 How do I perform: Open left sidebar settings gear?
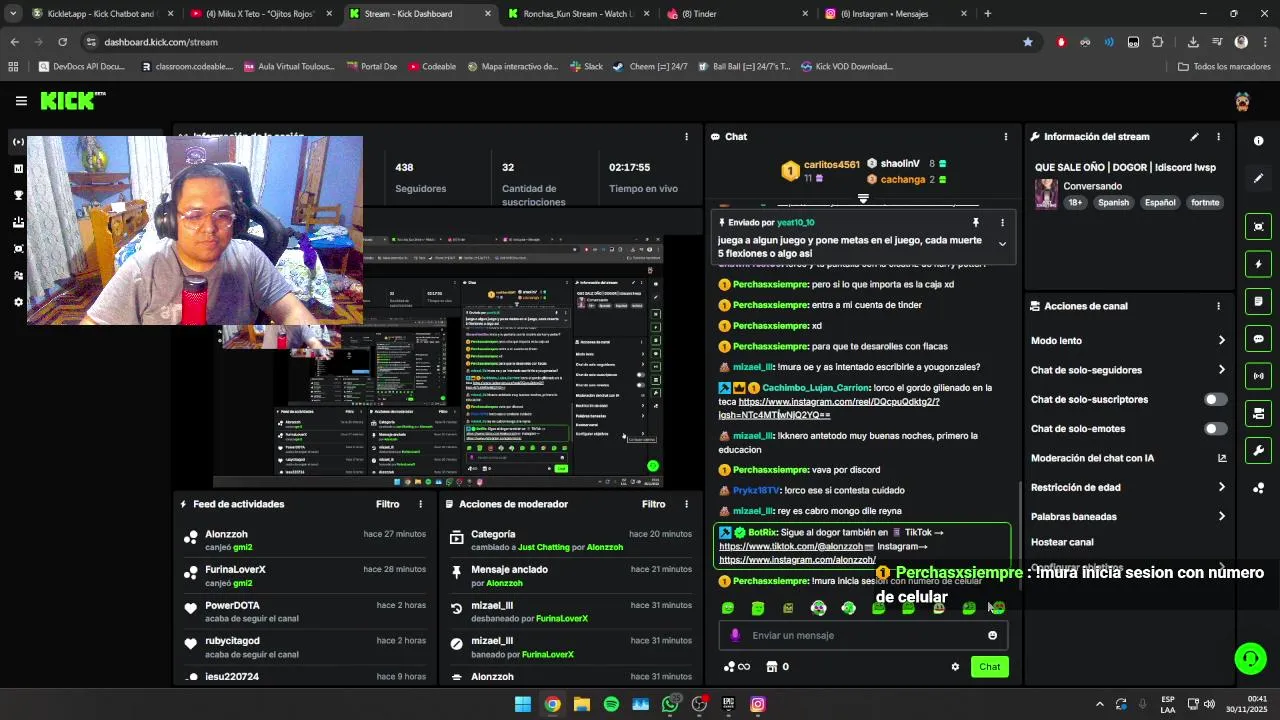tap(18, 302)
